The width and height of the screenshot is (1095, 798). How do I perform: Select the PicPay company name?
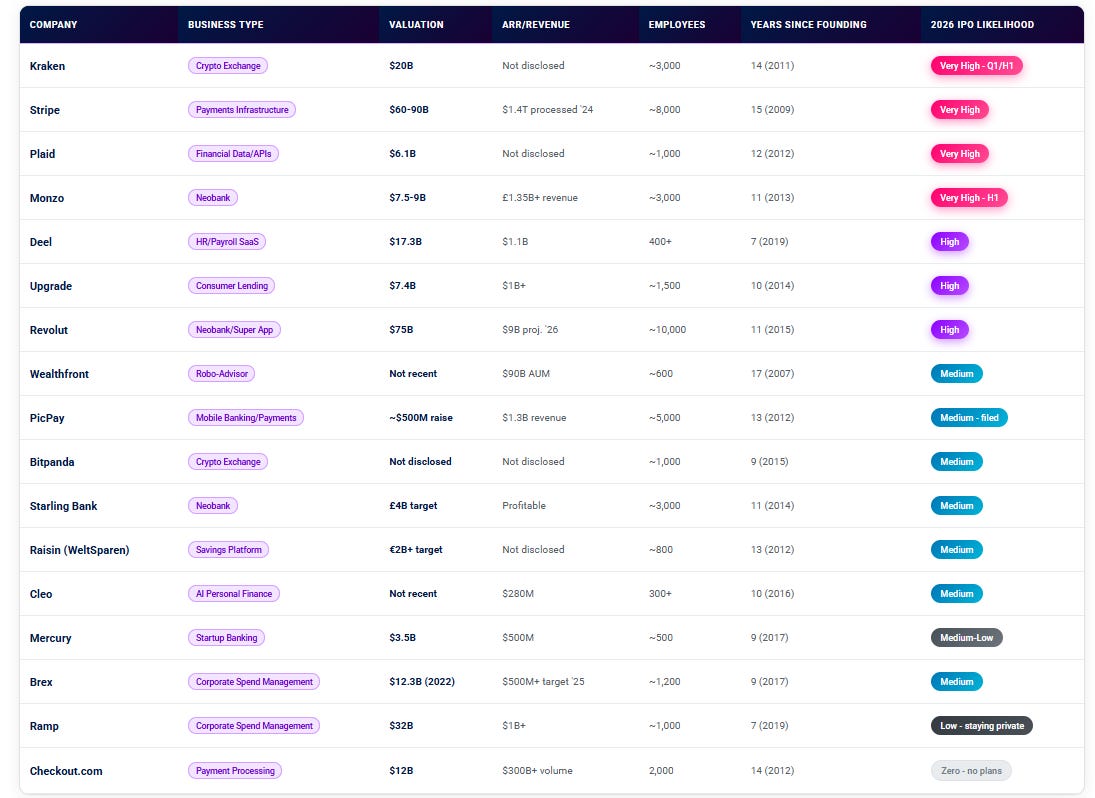point(47,418)
